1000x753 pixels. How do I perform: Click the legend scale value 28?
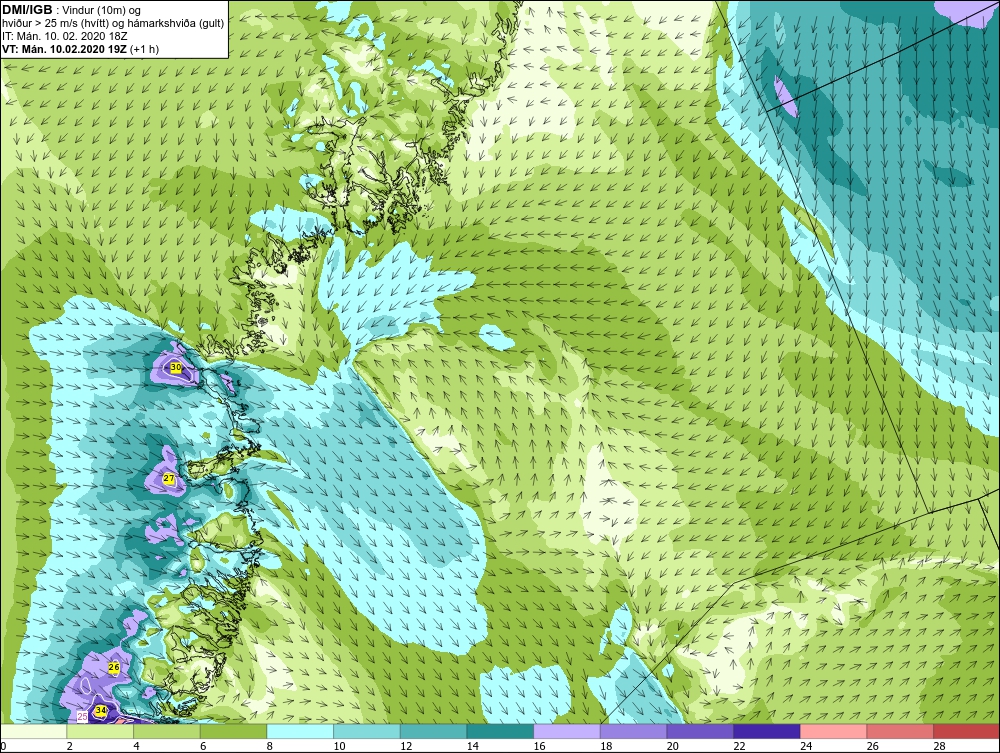[939, 746]
